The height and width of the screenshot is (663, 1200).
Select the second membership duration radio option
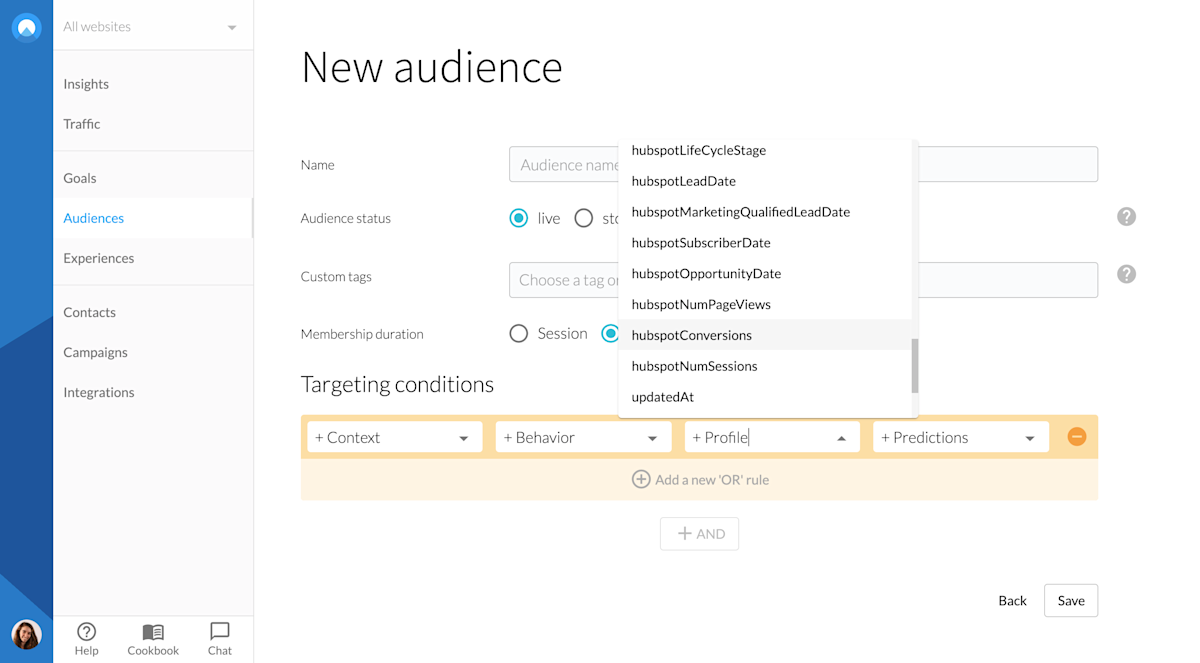pos(610,334)
